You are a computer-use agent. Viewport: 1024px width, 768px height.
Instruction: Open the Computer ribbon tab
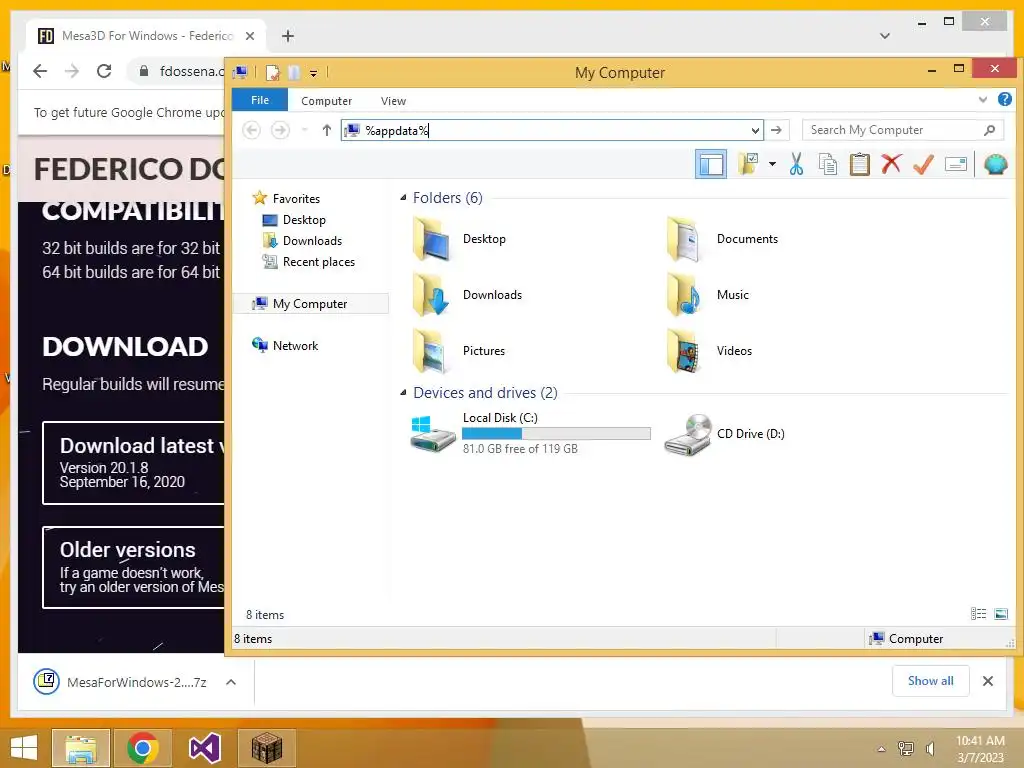[327, 101]
